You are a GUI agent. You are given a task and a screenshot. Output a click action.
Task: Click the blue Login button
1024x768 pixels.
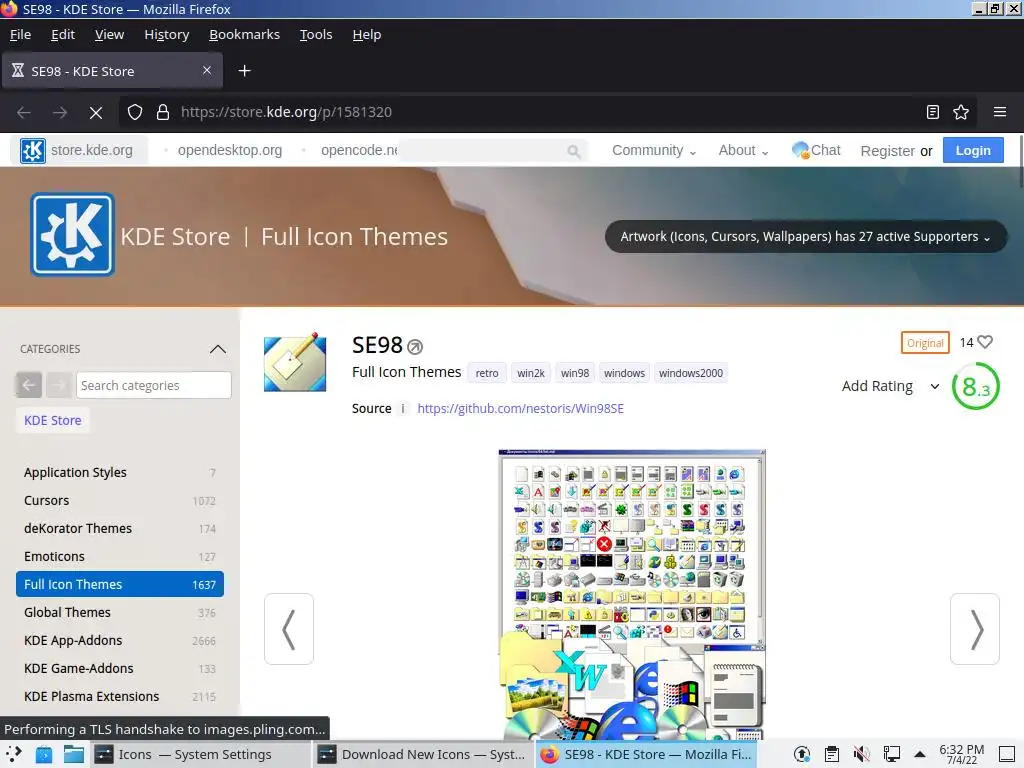click(x=973, y=151)
